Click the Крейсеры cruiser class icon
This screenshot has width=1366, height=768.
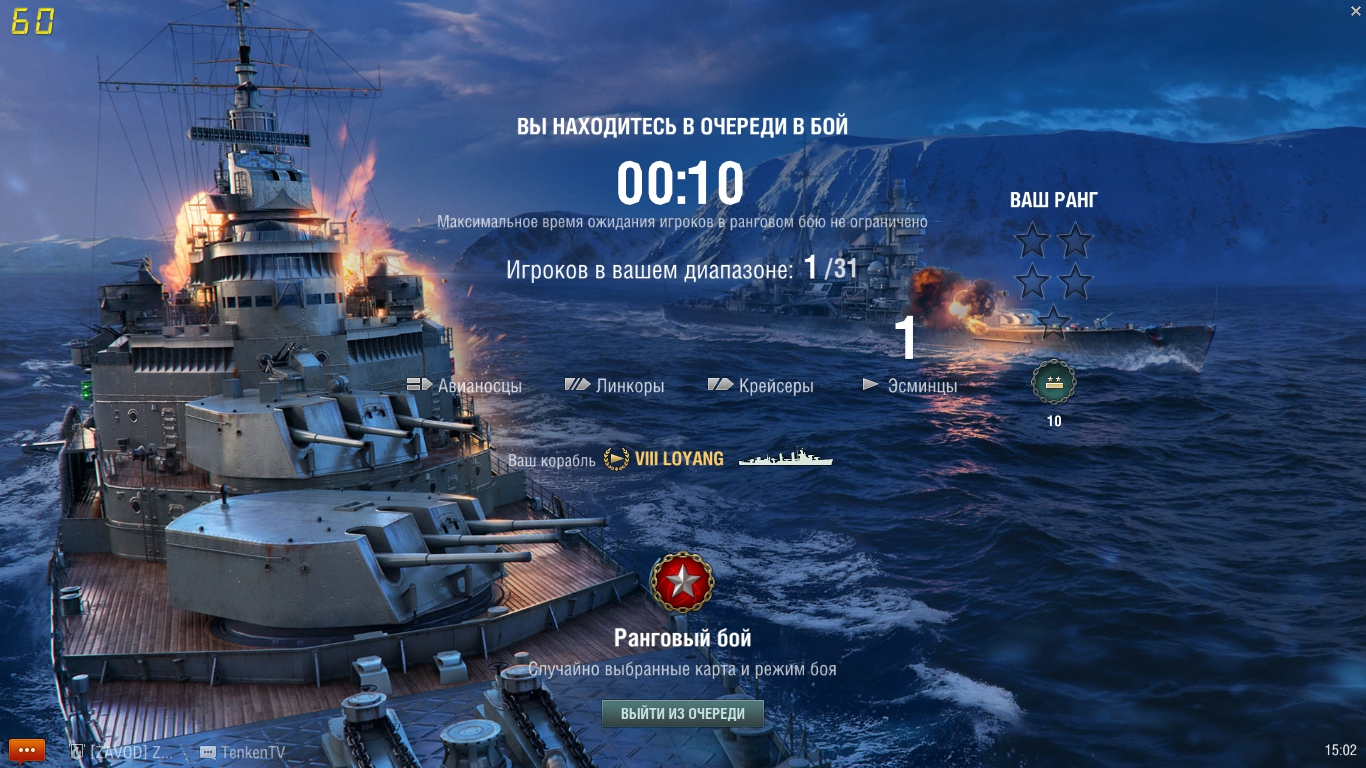click(721, 385)
